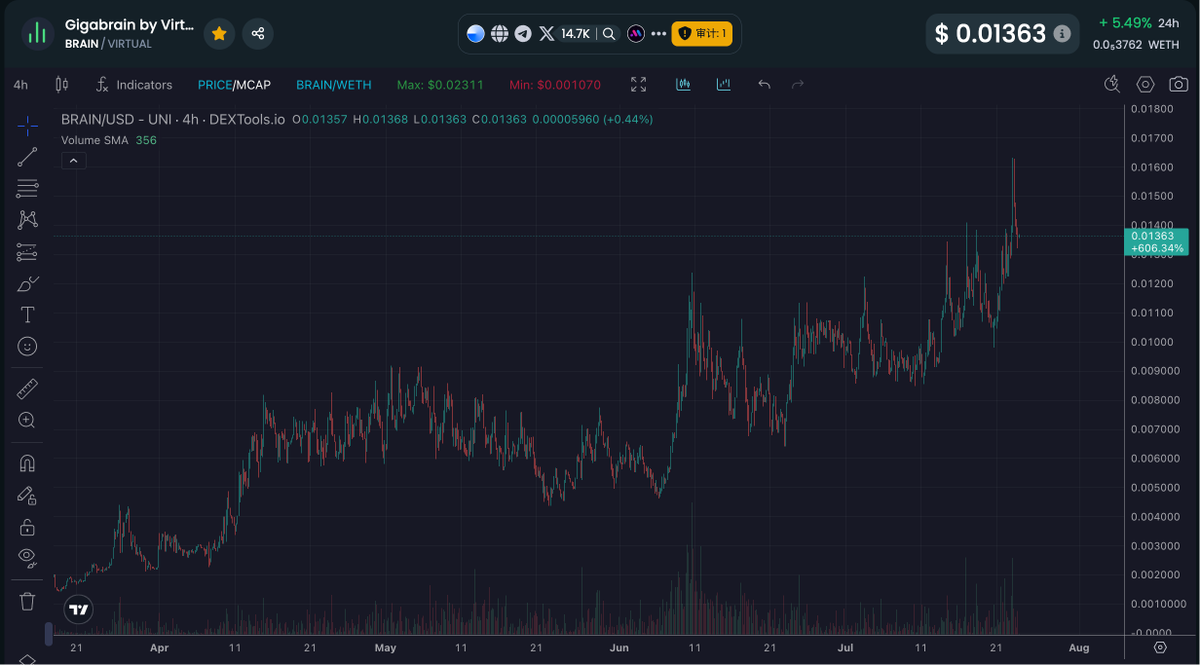Enter fullscreen chart mode

(x=639, y=85)
